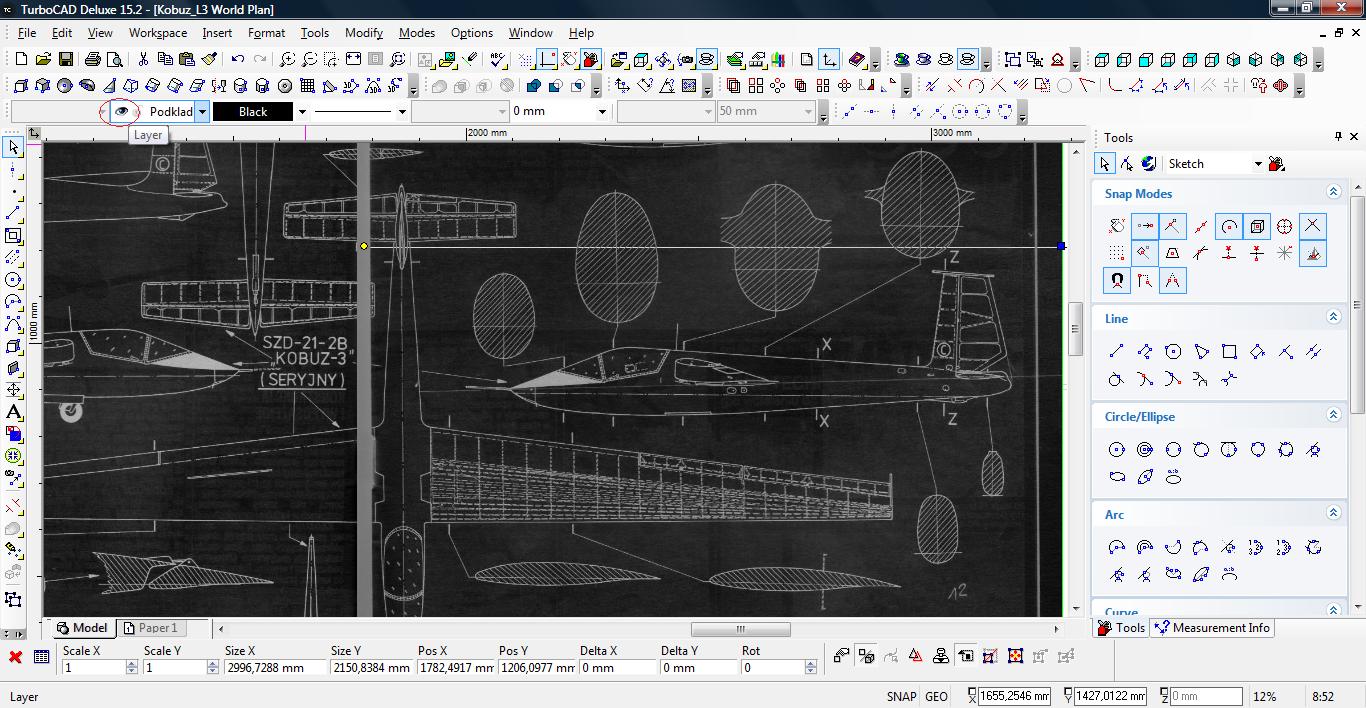This screenshot has width=1366, height=708.
Task: Pick the Ellipse tool in Circle/Ellipse group
Action: coord(1117,477)
